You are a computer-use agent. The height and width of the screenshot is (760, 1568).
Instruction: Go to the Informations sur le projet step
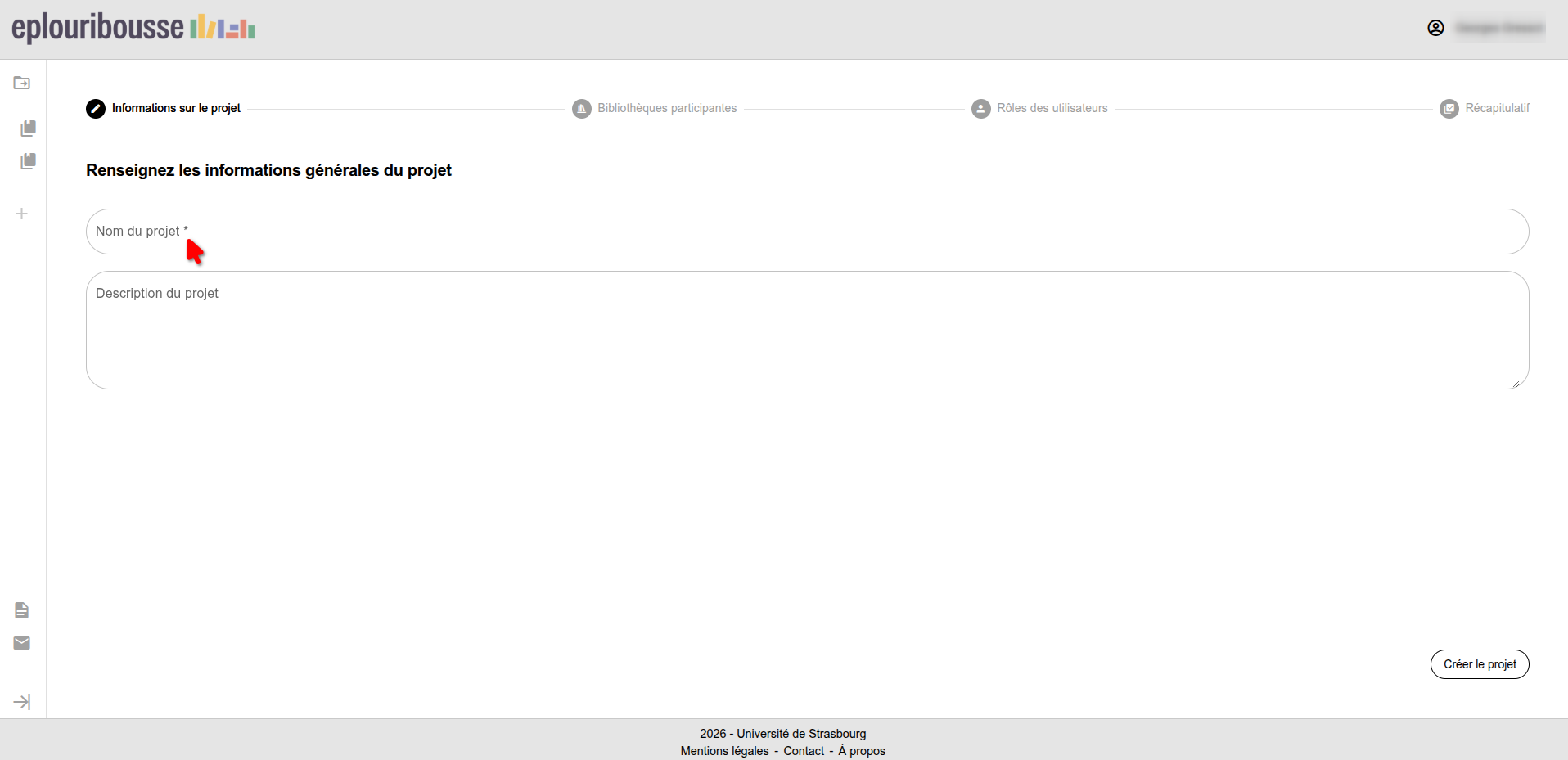point(176,108)
